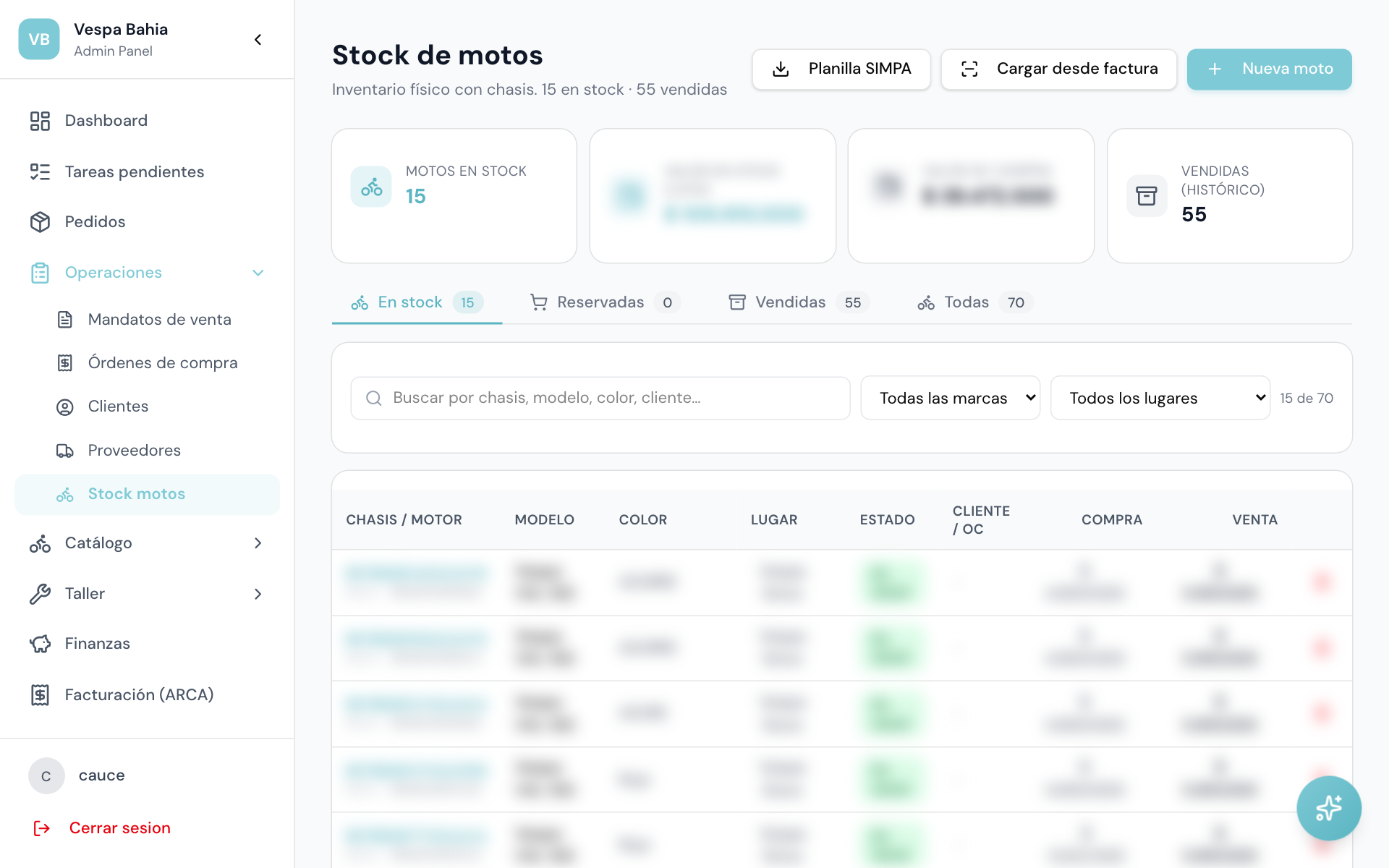Click ESTADO column header
Image resolution: width=1389 pixels, height=868 pixels.
(887, 520)
